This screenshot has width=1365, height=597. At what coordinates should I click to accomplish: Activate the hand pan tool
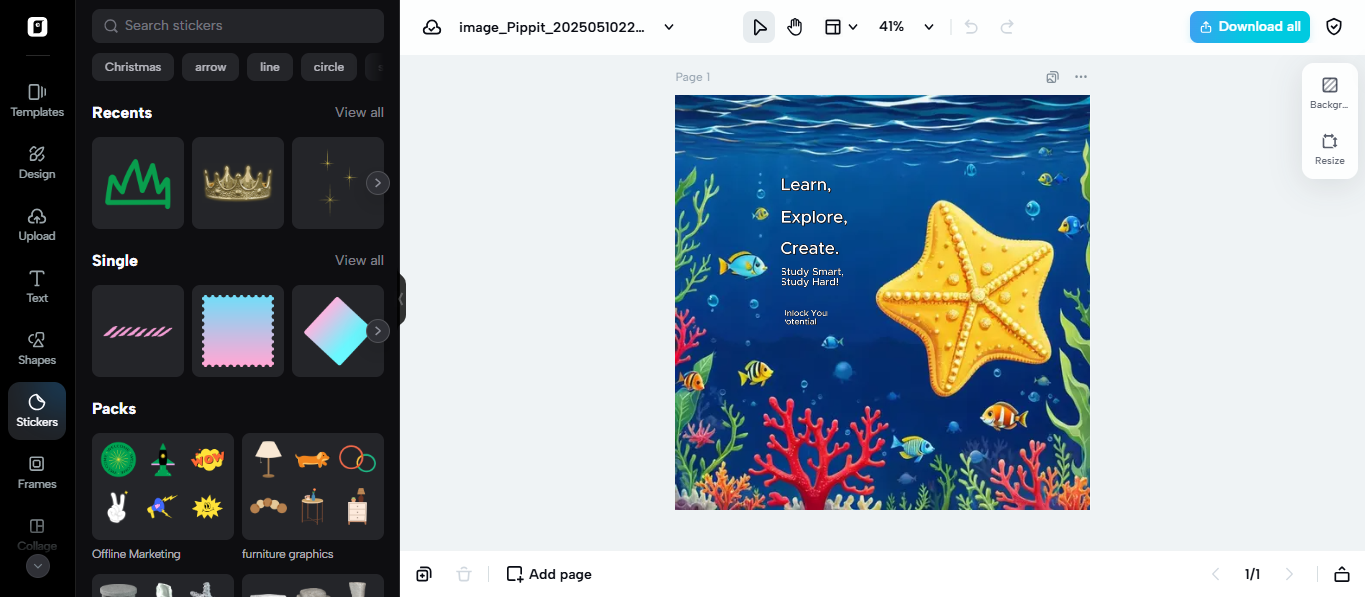point(794,27)
